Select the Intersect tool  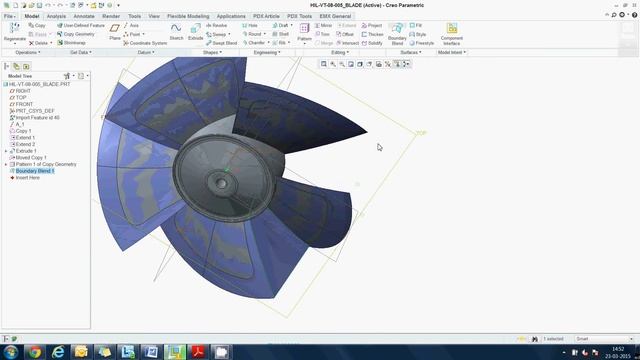[347, 43]
